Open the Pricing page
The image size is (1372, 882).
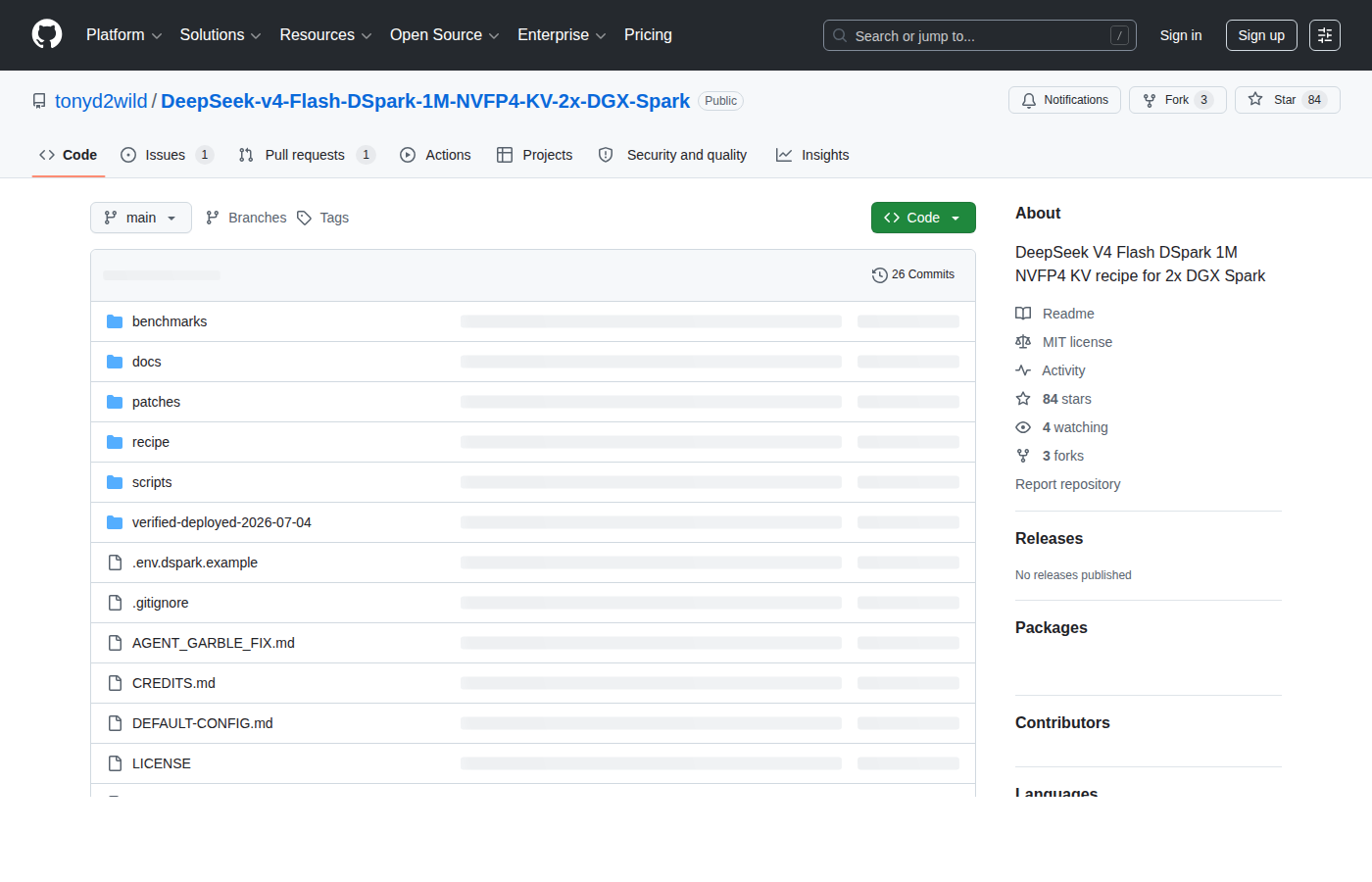(x=648, y=35)
